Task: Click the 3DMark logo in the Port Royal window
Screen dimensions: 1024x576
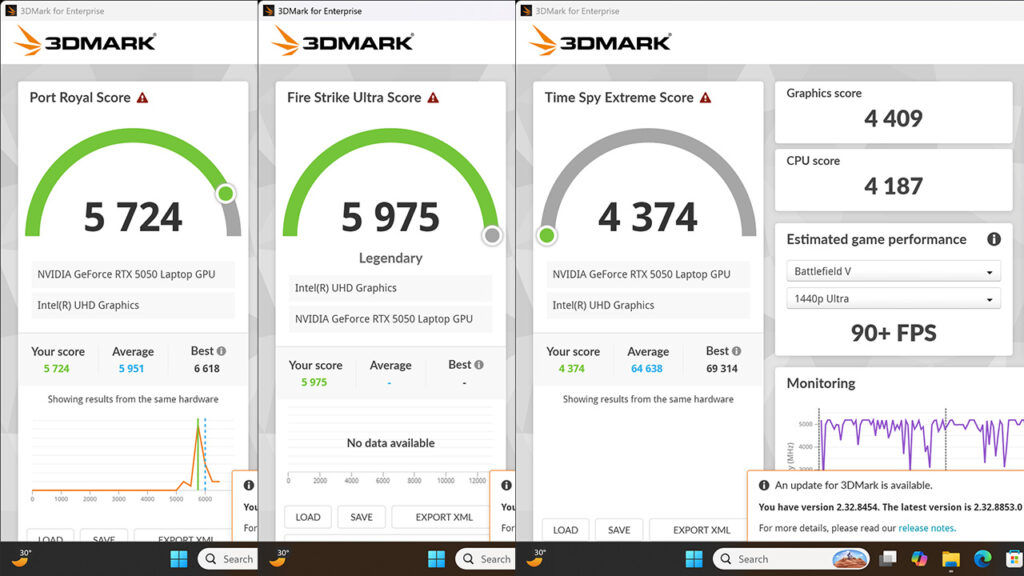Action: [85, 41]
